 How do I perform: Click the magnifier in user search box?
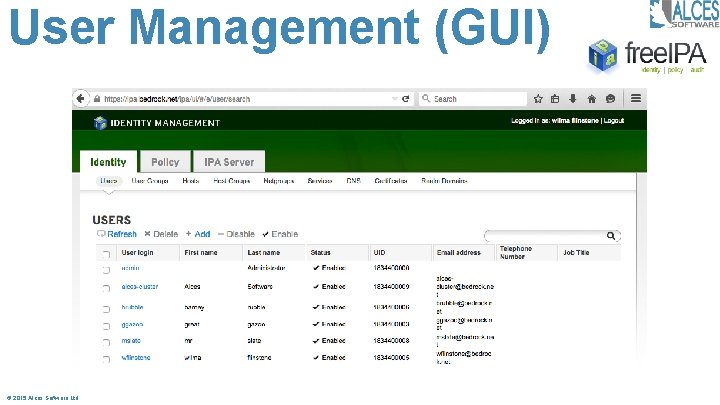coord(611,236)
